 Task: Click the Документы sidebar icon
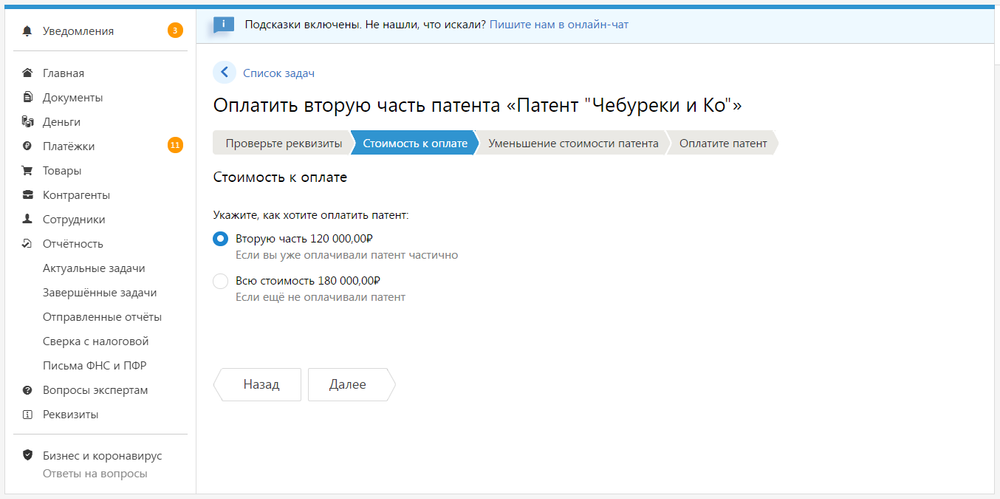[27, 98]
